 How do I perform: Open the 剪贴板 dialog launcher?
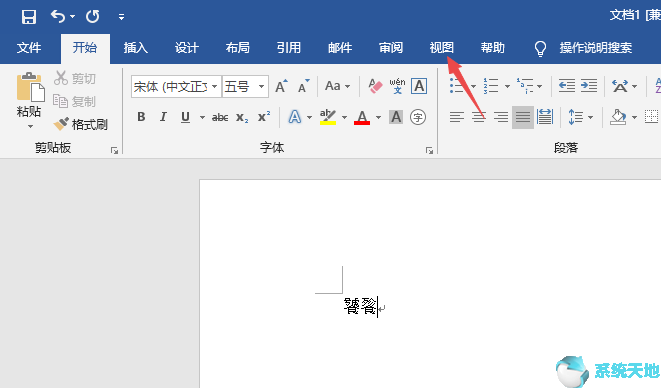coord(114,150)
